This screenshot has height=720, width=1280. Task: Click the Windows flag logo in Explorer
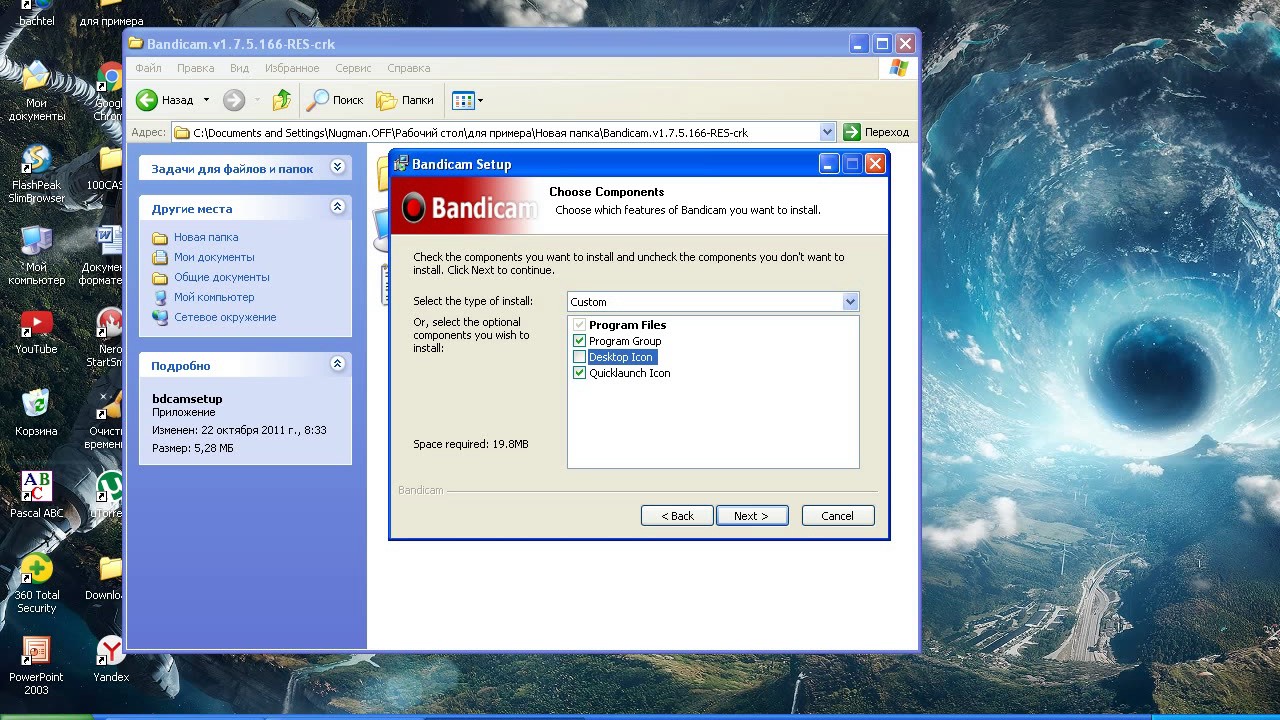click(898, 68)
